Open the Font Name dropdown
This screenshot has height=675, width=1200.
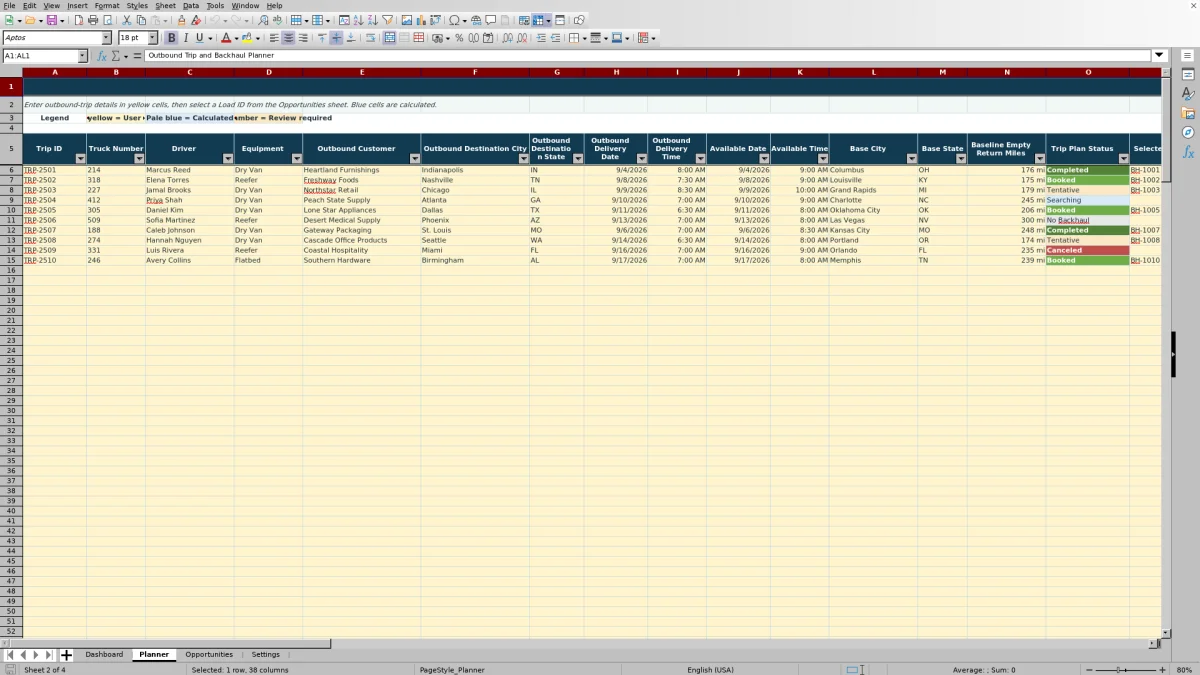(106, 38)
